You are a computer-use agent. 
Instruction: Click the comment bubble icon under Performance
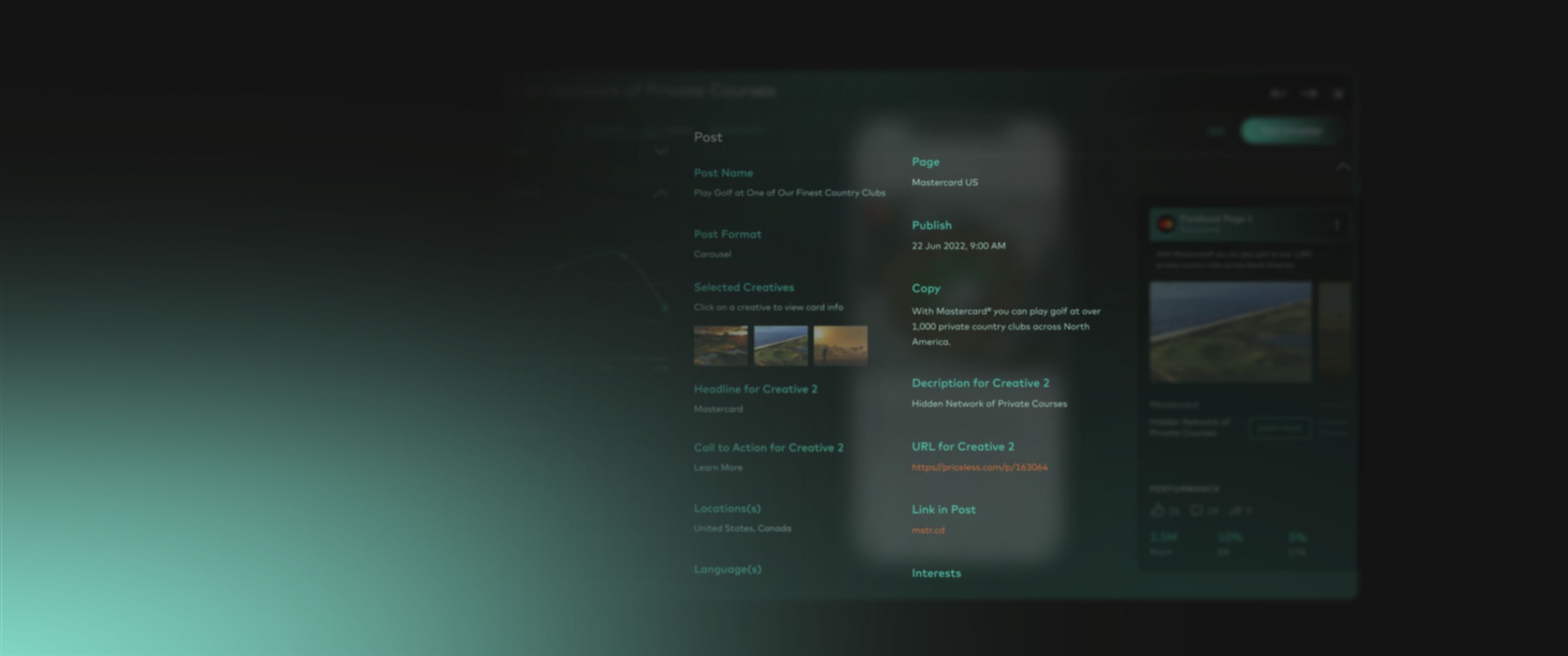[1197, 511]
